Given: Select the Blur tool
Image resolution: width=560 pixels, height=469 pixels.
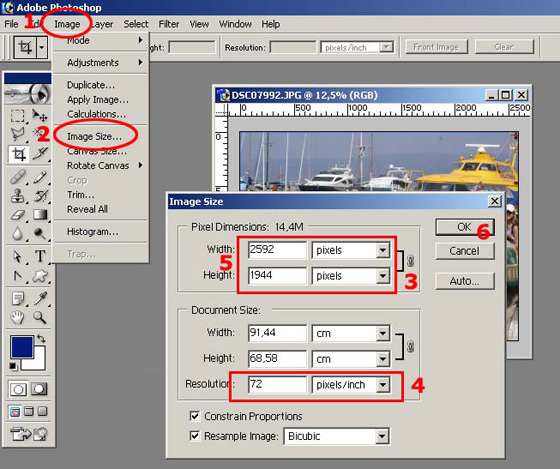Looking at the screenshot, I should (17, 234).
